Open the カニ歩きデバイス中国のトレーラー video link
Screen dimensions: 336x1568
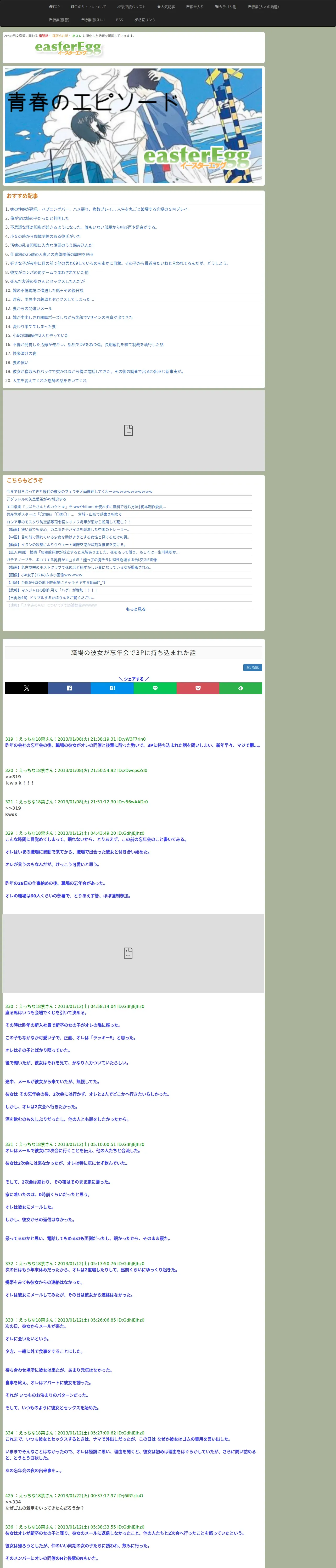click(x=68, y=529)
